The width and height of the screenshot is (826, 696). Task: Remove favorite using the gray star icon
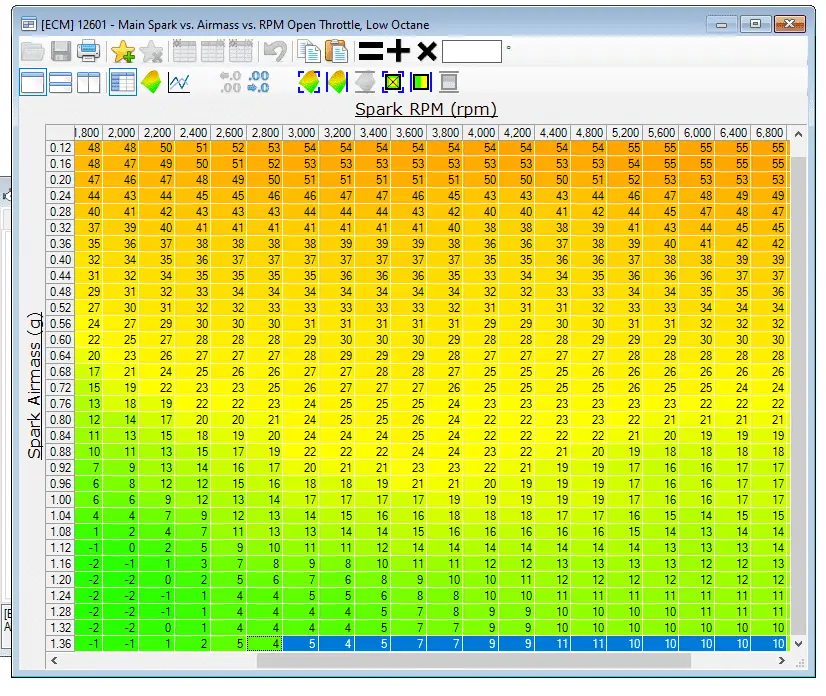point(152,51)
